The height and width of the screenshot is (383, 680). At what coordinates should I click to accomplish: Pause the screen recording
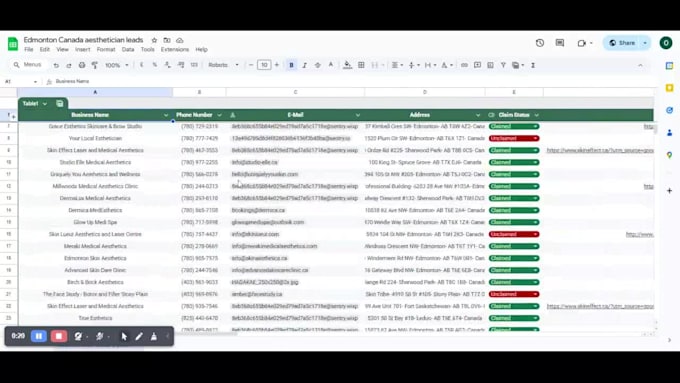click(39, 336)
